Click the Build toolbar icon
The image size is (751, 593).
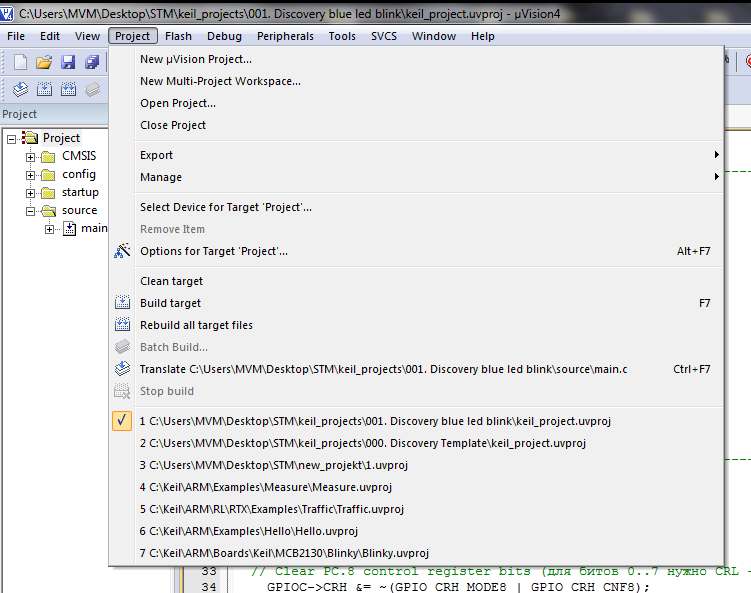point(44,89)
